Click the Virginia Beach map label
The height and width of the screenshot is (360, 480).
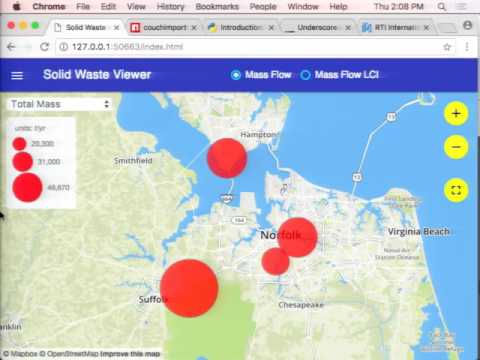[x=419, y=231]
